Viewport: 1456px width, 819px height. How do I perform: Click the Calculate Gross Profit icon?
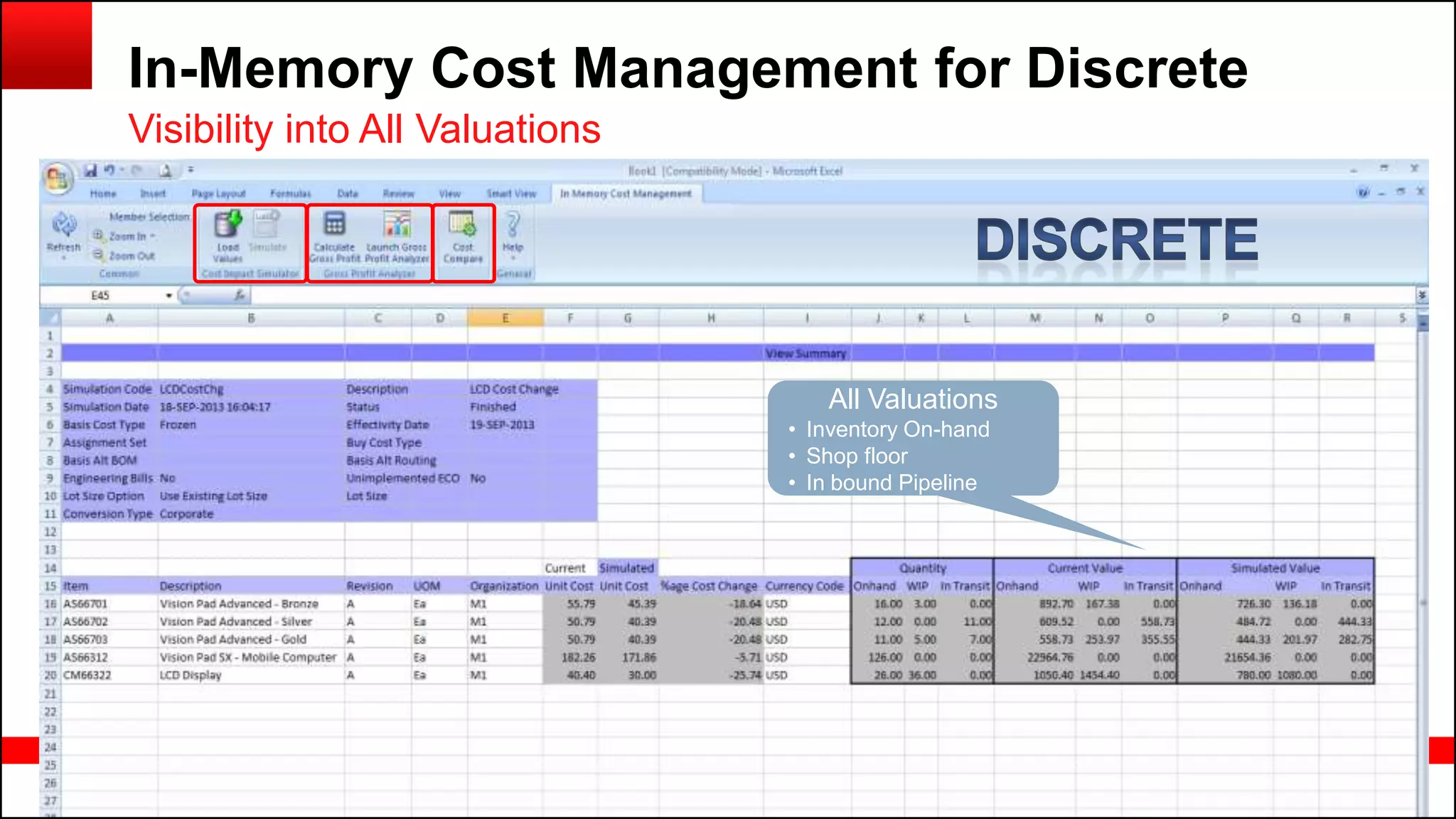tap(334, 225)
